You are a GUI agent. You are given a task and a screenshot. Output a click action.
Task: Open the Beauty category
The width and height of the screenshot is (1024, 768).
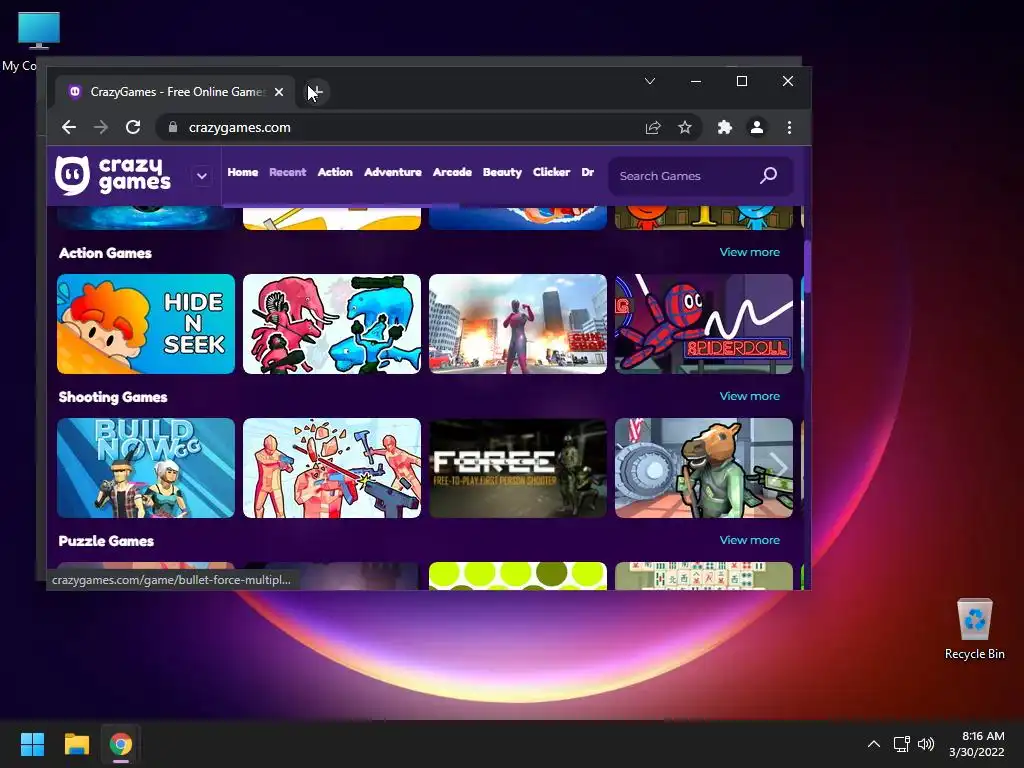tap(502, 172)
